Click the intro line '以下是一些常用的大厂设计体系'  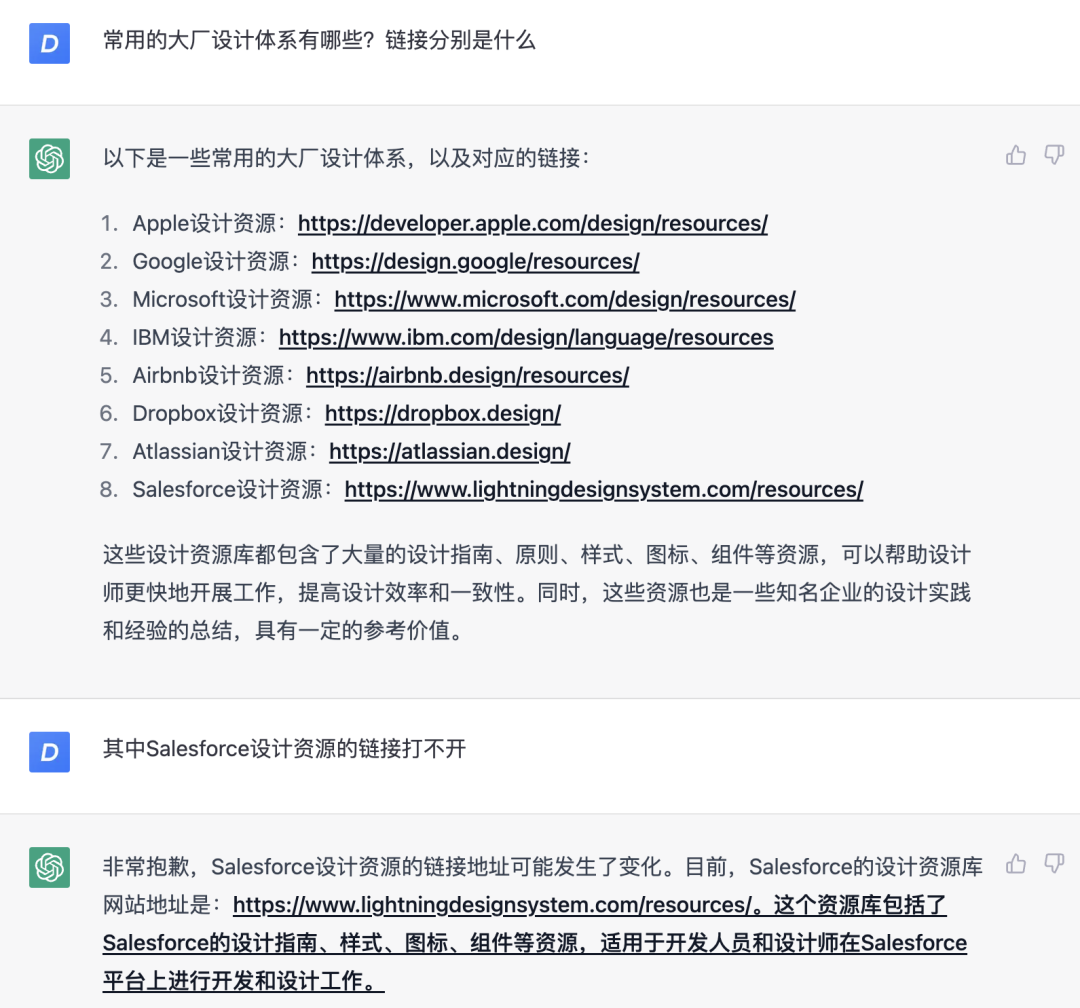pyautogui.click(x=255, y=158)
